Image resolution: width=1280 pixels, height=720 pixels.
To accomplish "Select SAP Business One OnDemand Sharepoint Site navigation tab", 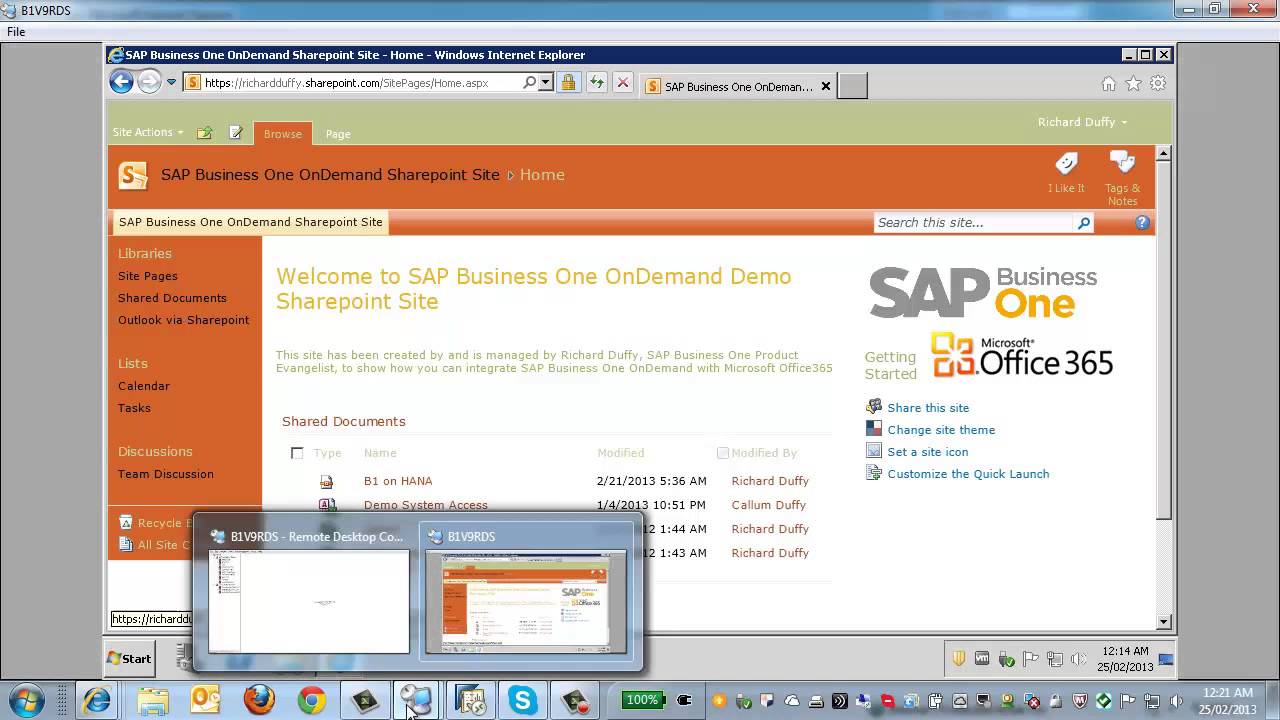I will click(x=250, y=222).
